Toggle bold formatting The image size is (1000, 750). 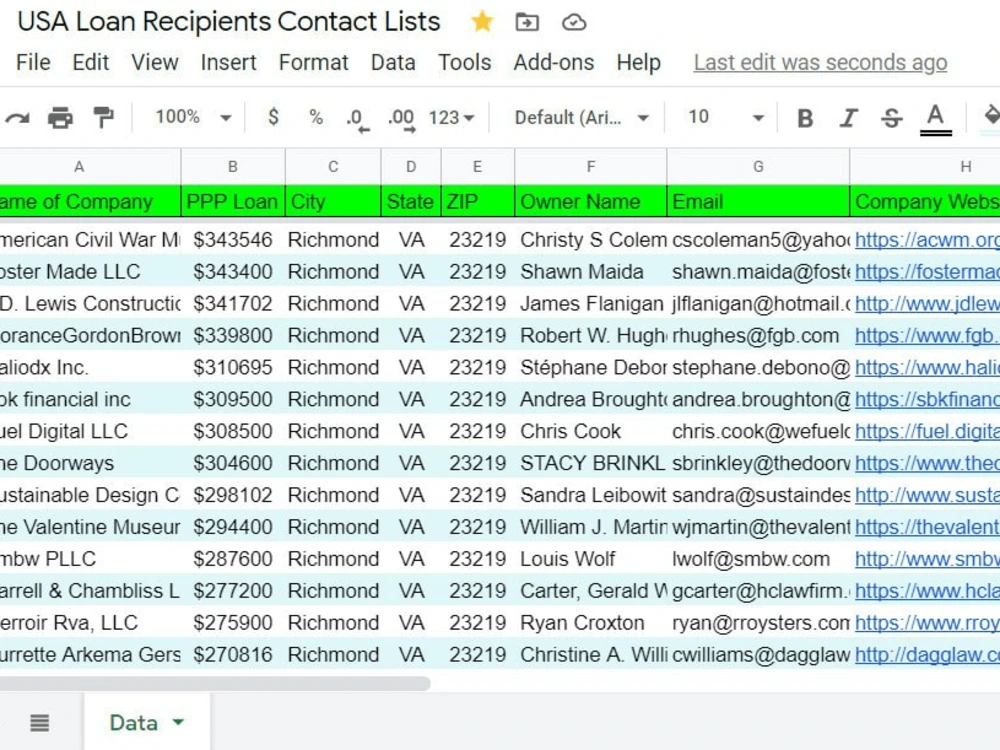(805, 117)
